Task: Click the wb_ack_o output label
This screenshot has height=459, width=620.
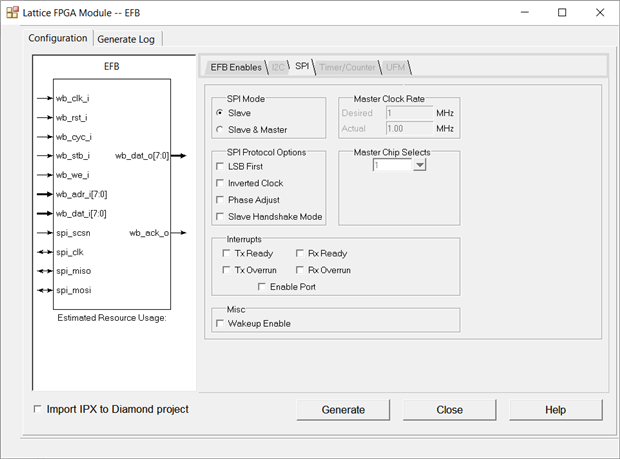Action: click(149, 233)
